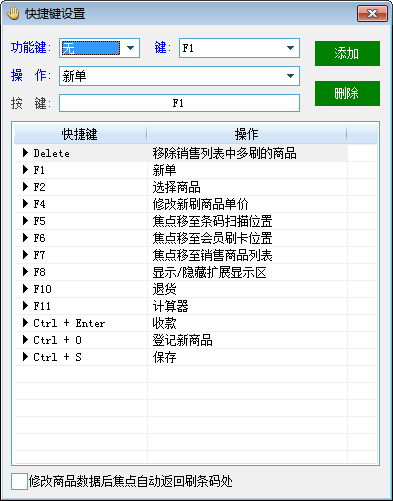393x501 pixels.
Task: Select the F7 shortcut cell
Action: (89, 255)
